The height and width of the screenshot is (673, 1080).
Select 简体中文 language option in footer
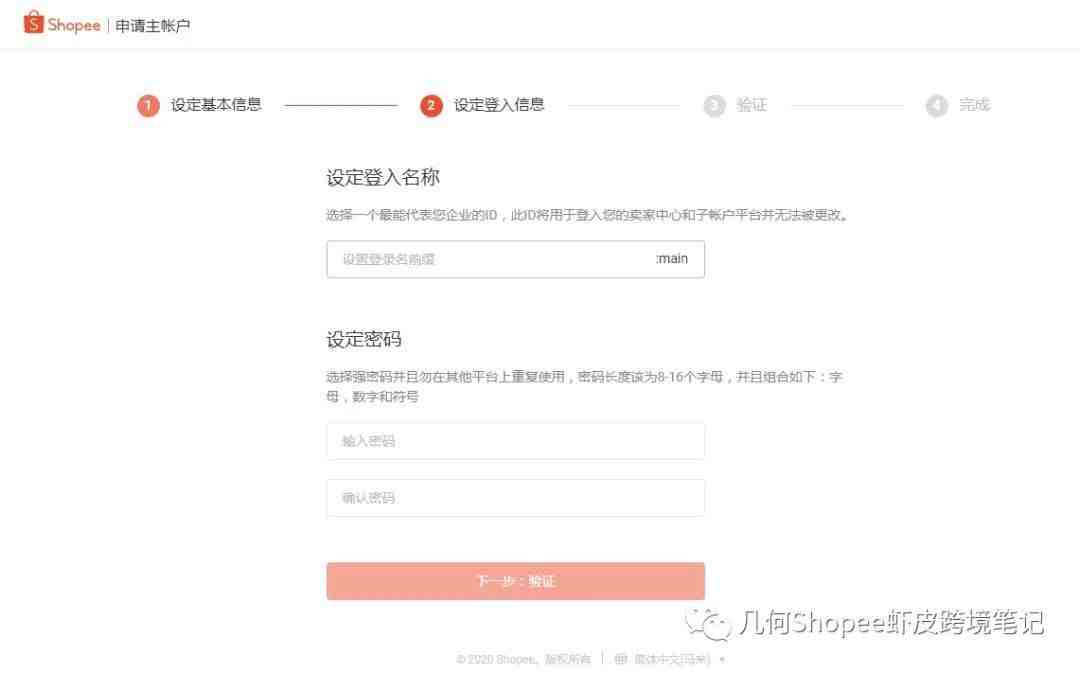tap(672, 659)
